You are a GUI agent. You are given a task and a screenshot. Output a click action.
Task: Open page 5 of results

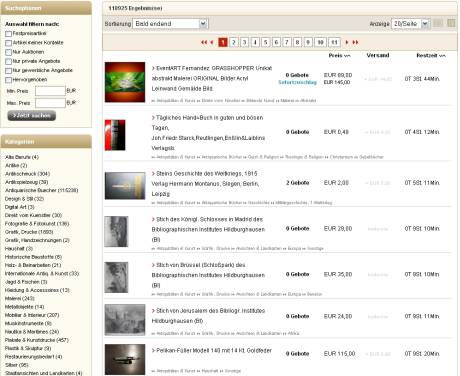(266, 42)
